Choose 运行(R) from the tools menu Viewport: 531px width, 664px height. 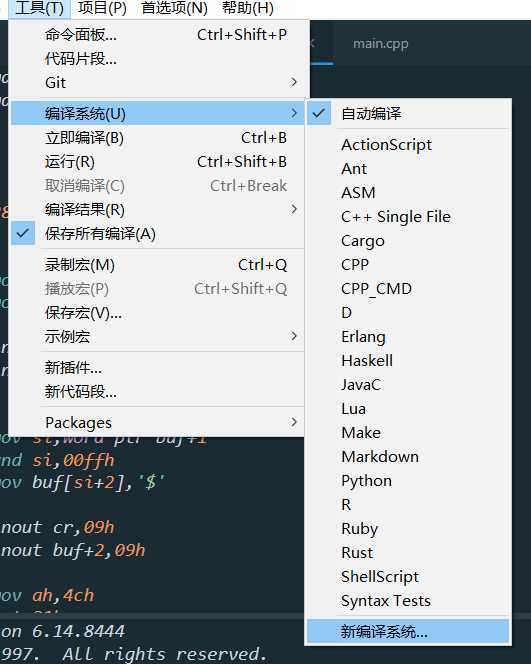[158, 162]
